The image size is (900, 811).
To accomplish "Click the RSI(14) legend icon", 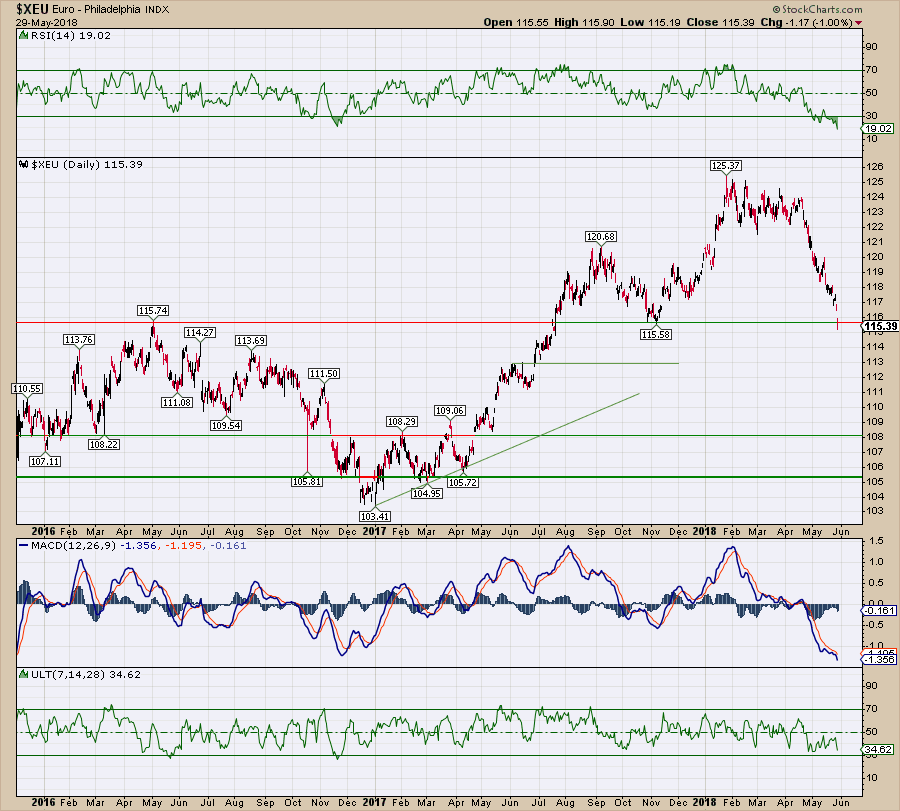I will (22, 37).
